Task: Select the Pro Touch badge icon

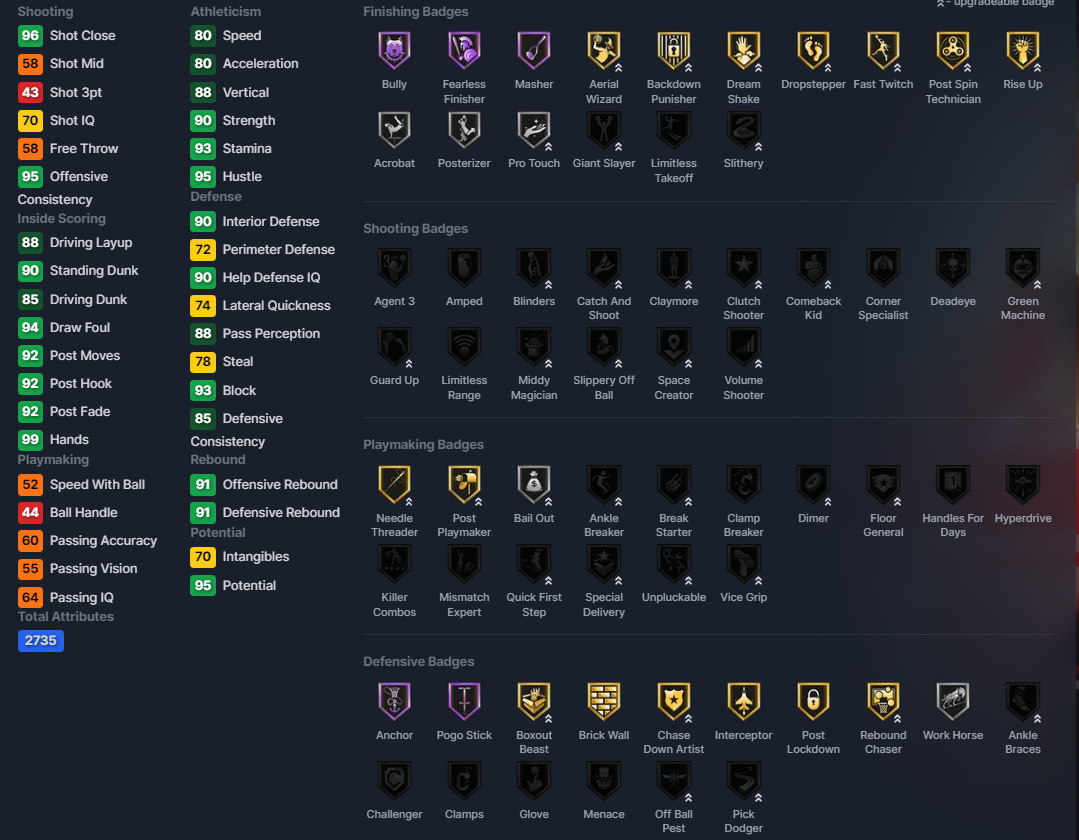Action: [x=534, y=129]
